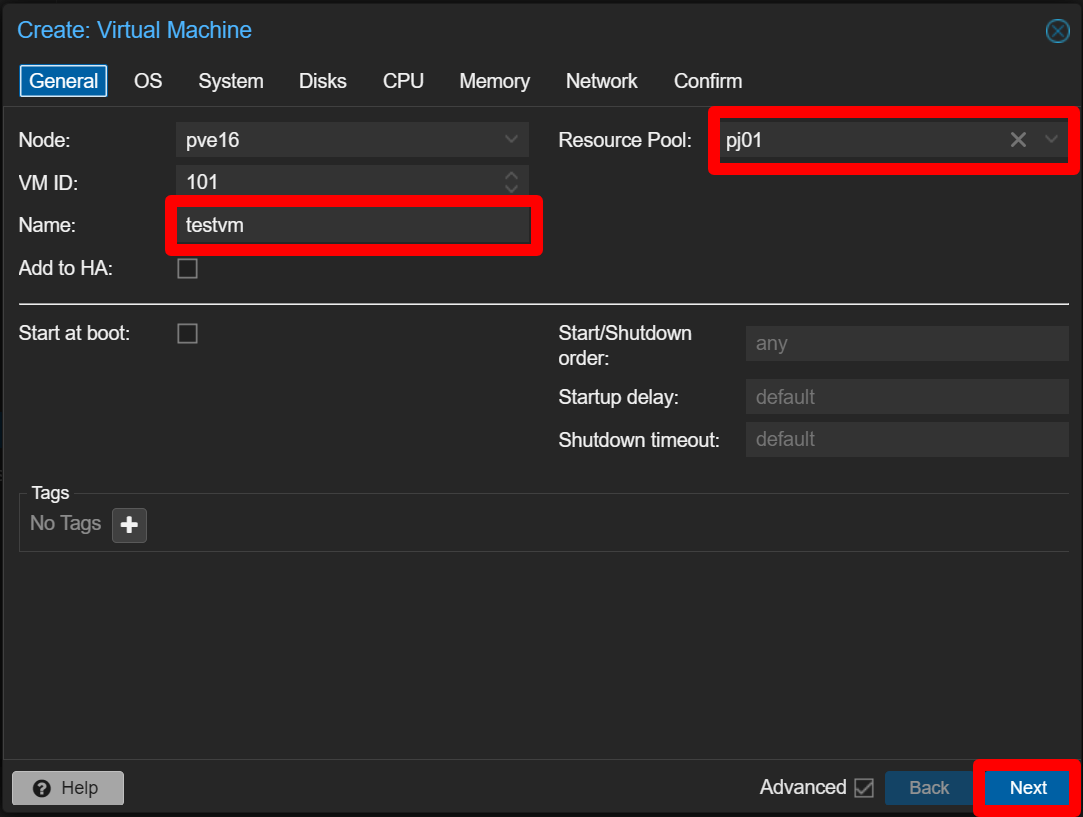Decrease VM ID with down arrow

[511, 188]
